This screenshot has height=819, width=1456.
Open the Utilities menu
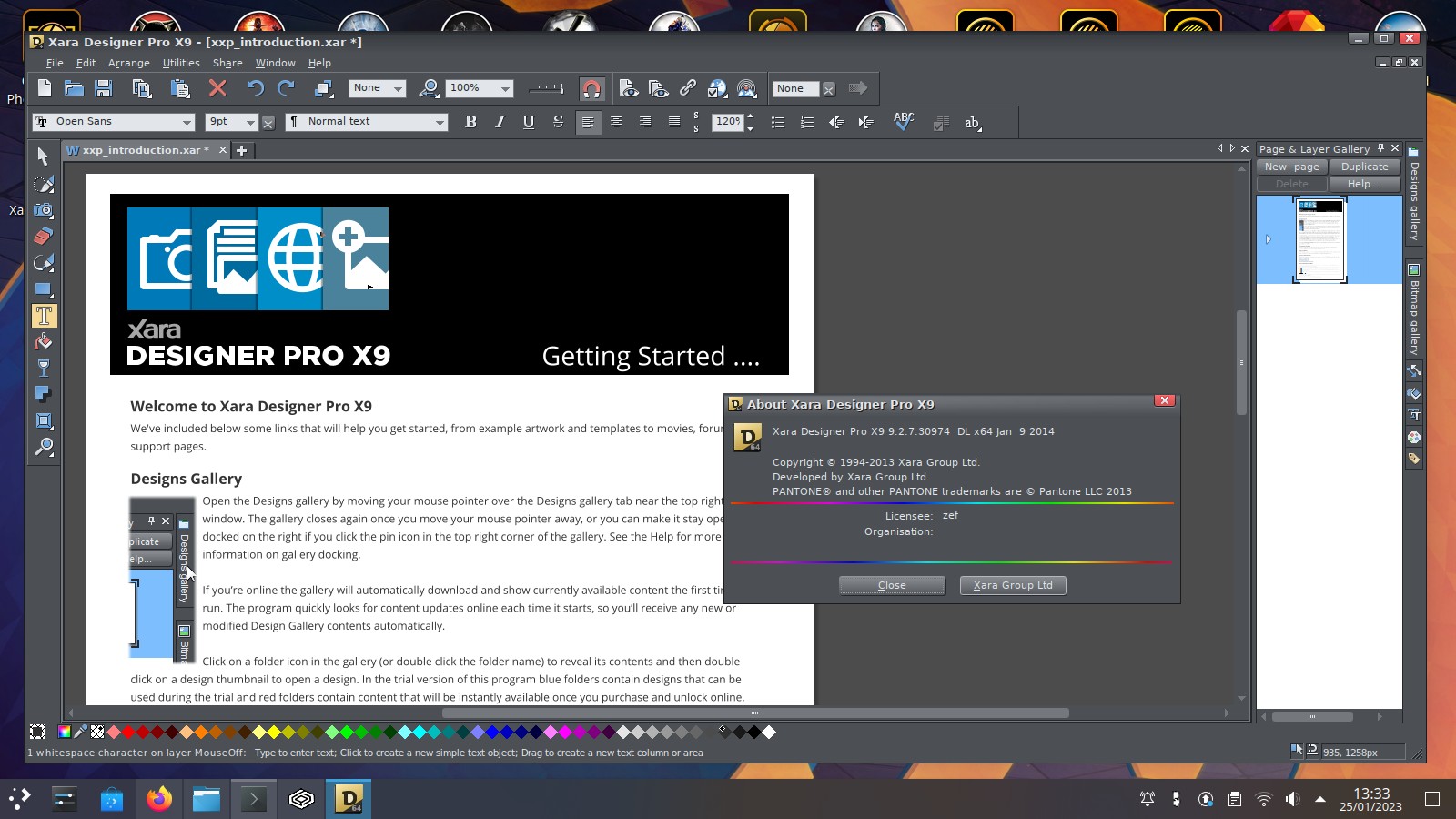[x=181, y=63]
